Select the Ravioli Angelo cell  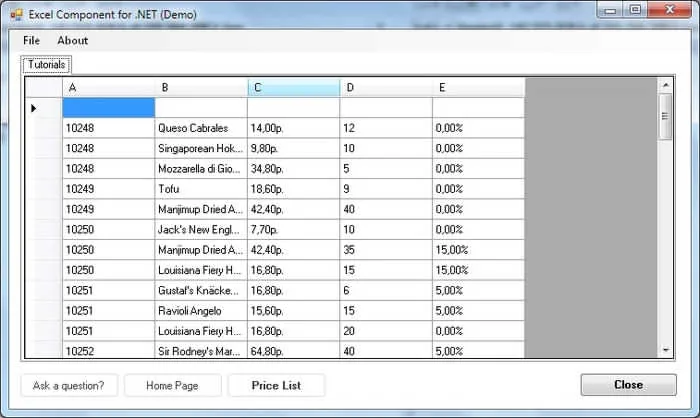pos(201,311)
